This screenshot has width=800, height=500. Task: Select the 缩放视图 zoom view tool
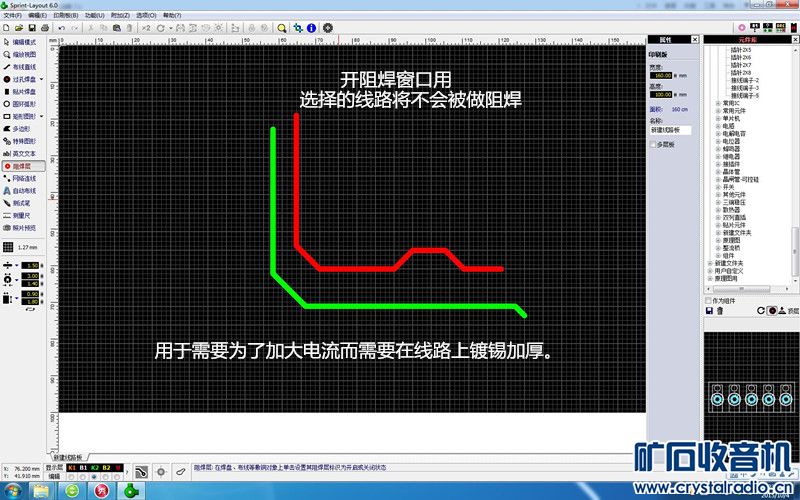20,55
